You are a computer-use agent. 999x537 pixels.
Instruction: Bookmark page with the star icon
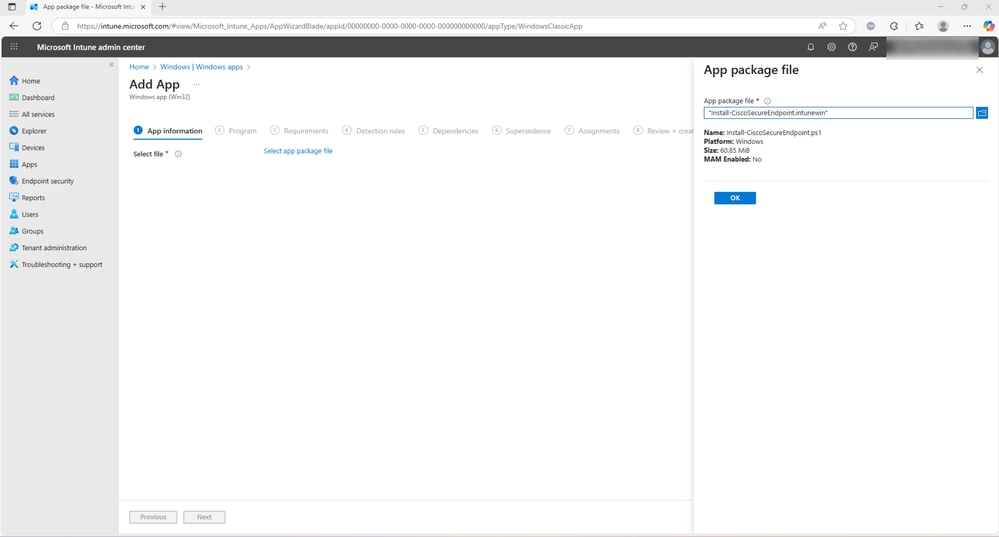(x=843, y=26)
